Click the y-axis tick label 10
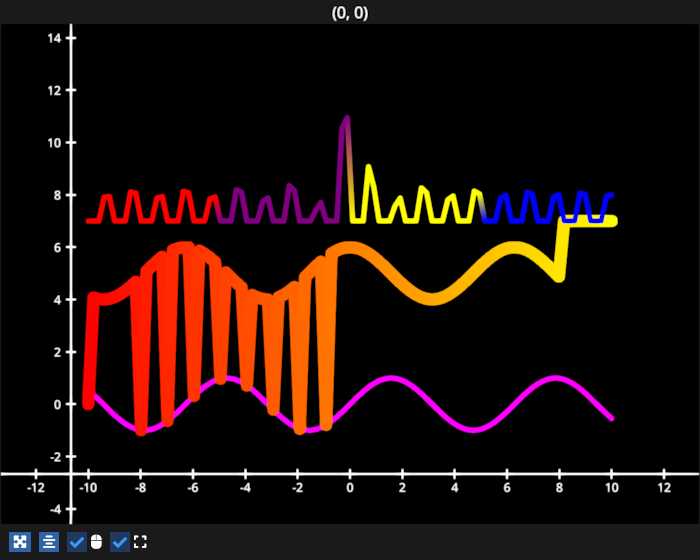This screenshot has width=700, height=560. pos(55,143)
